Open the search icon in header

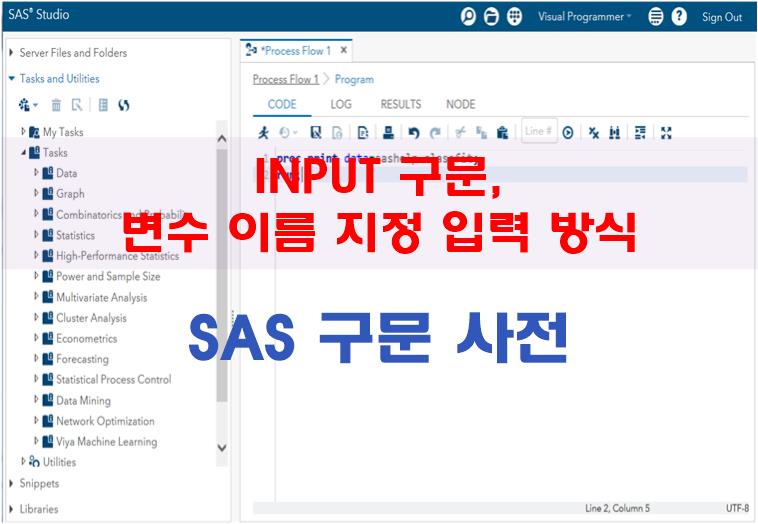click(468, 17)
